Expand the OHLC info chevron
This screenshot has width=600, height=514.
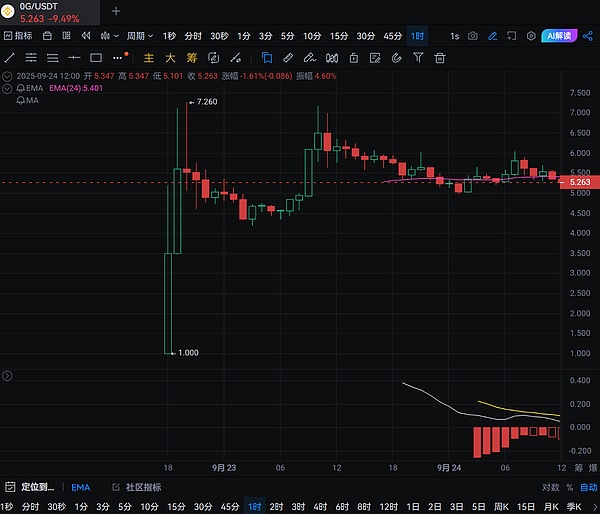click(8, 76)
